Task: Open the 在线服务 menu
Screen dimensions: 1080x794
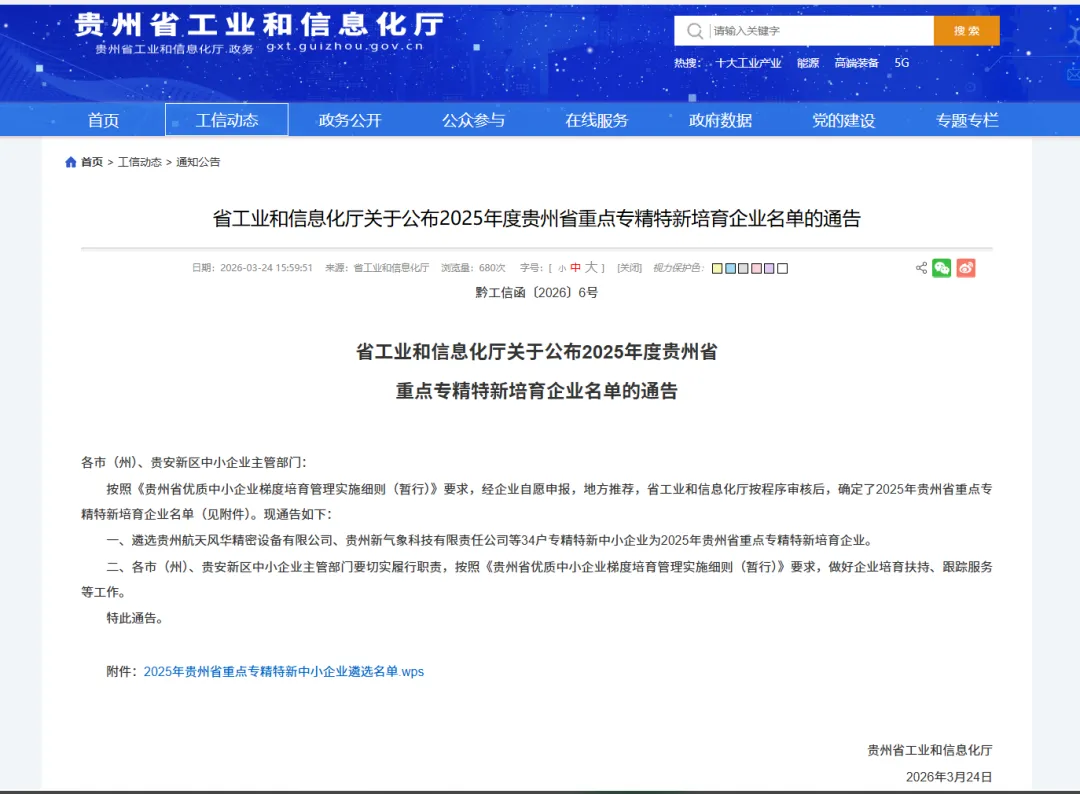Action: [596, 118]
